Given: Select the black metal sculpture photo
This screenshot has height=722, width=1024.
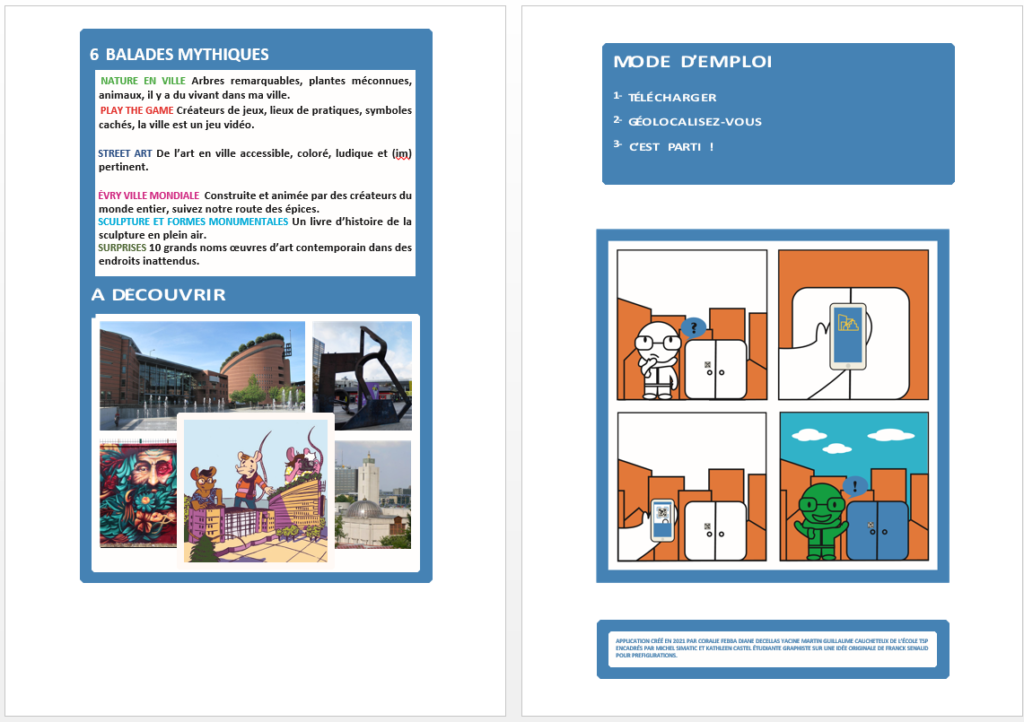Looking at the screenshot, I should [x=362, y=375].
